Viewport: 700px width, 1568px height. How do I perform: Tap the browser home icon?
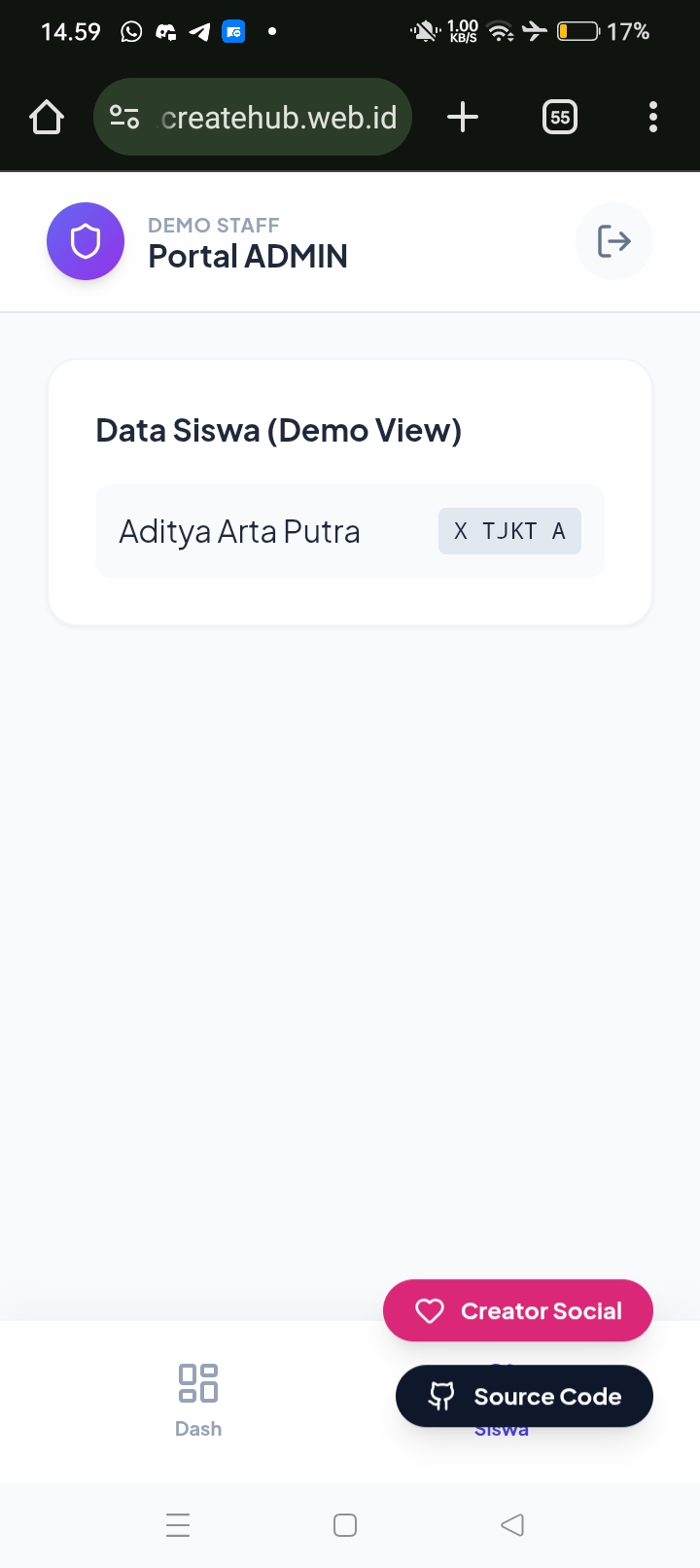point(47,118)
